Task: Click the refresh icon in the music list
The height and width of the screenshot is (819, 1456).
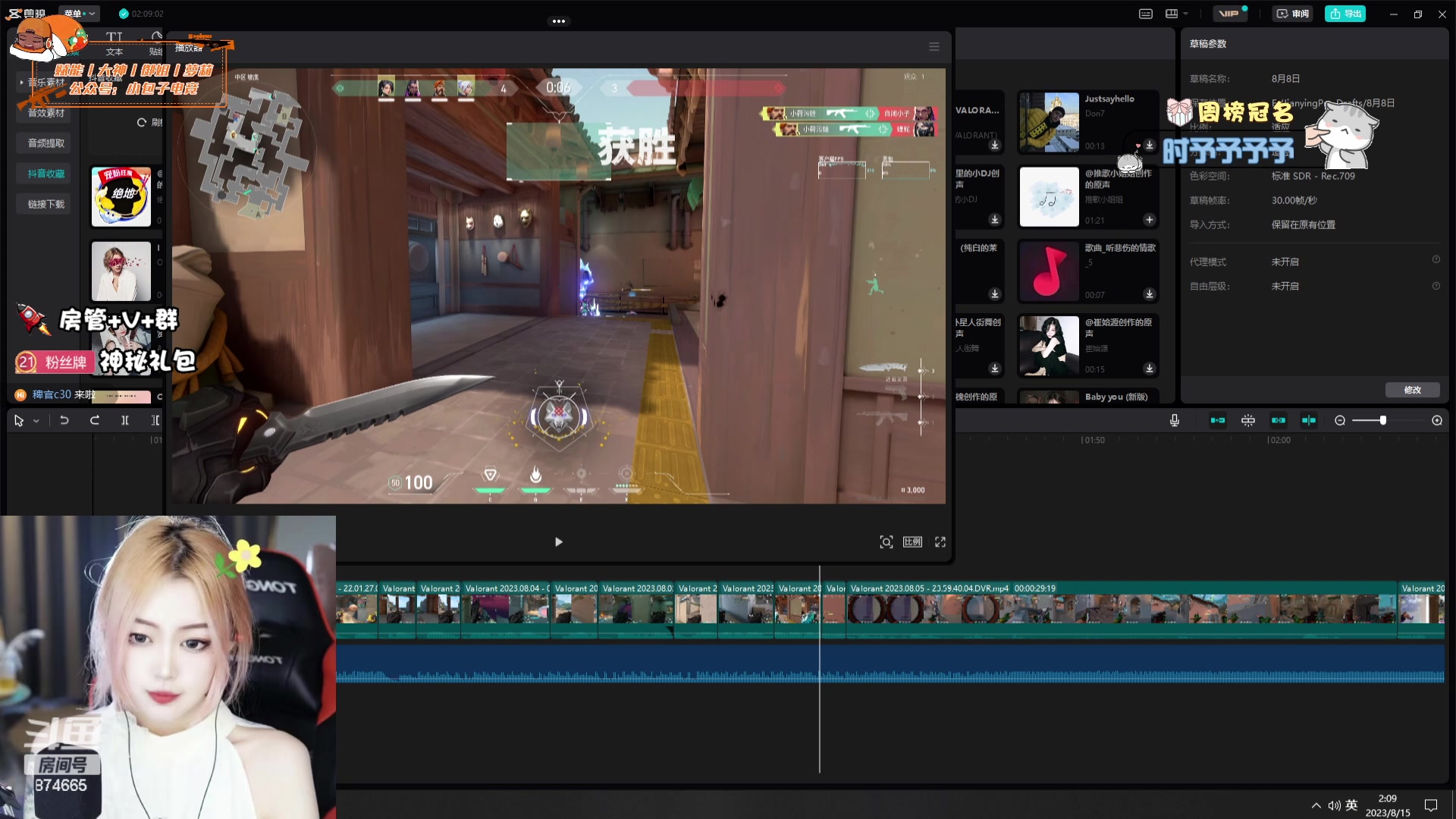Action: 141,122
